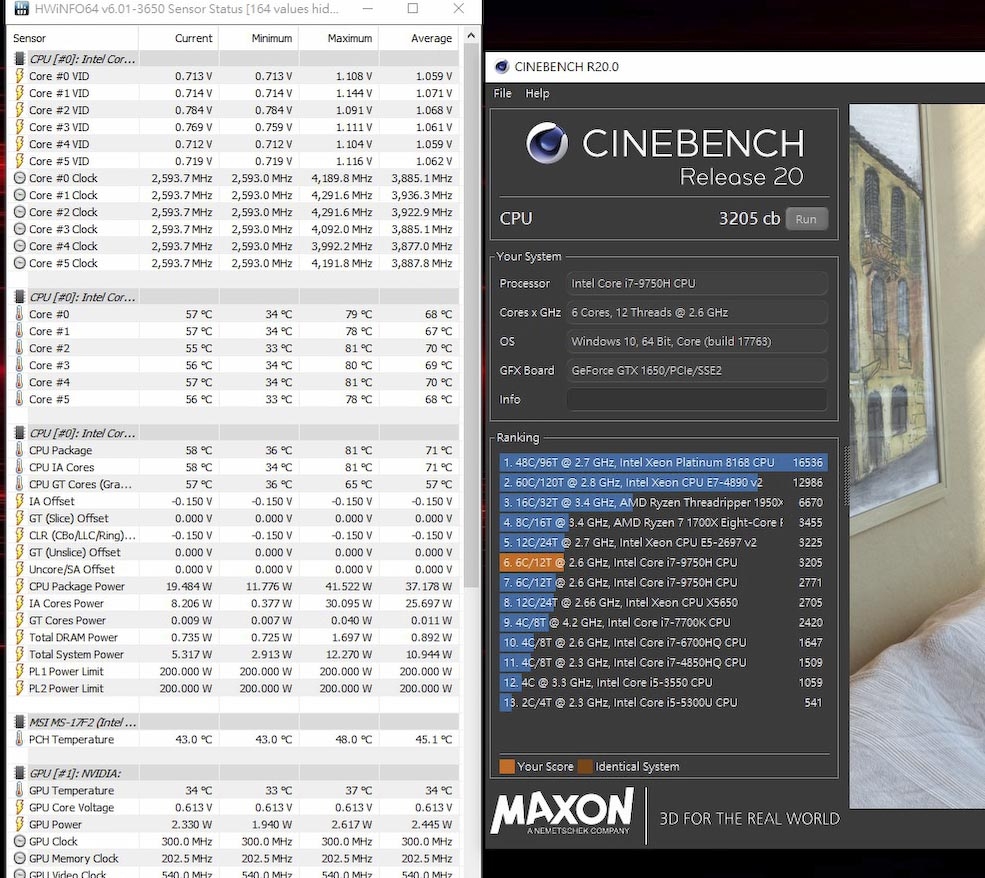Click the bolt icon beside Core #3 VID
Viewport: 985px width, 878px height.
[19, 127]
